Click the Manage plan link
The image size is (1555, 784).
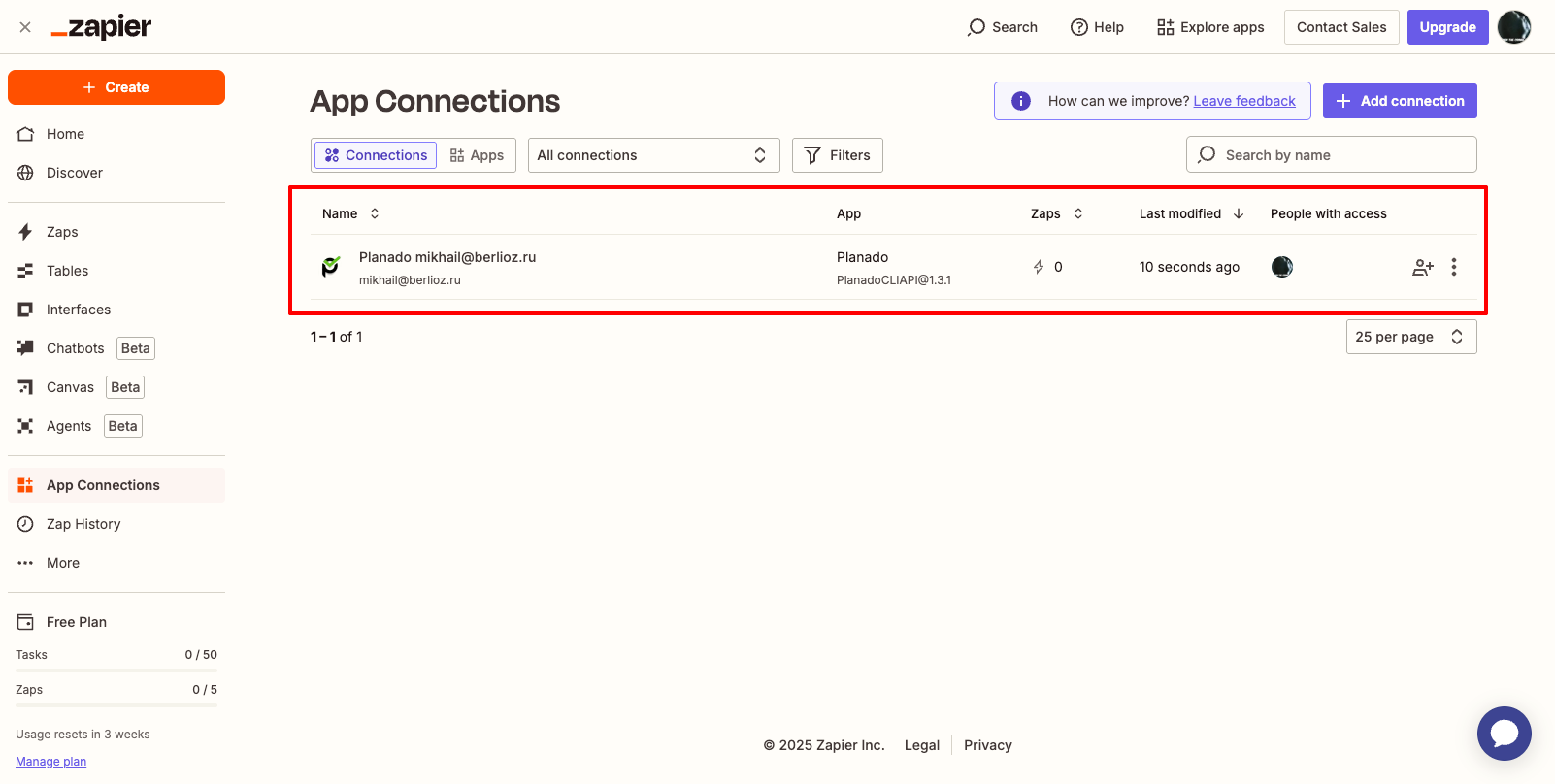[50, 762]
